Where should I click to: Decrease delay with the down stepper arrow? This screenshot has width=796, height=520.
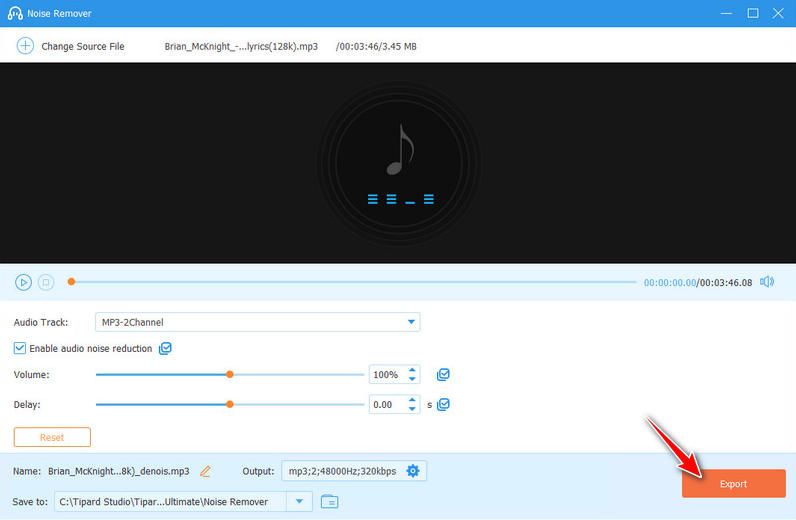412,409
